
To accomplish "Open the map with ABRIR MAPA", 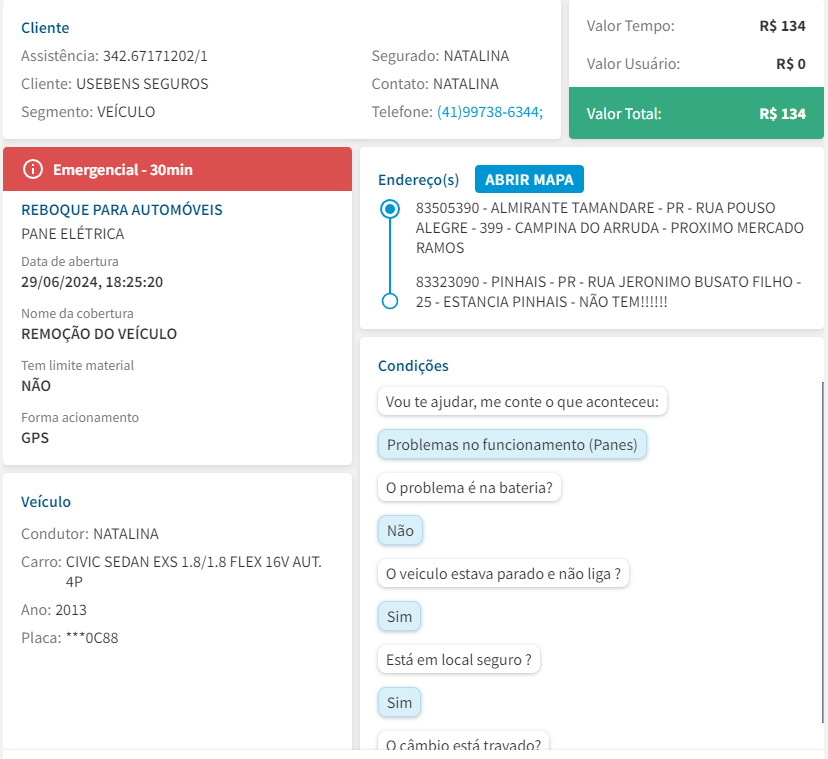I will tap(529, 179).
